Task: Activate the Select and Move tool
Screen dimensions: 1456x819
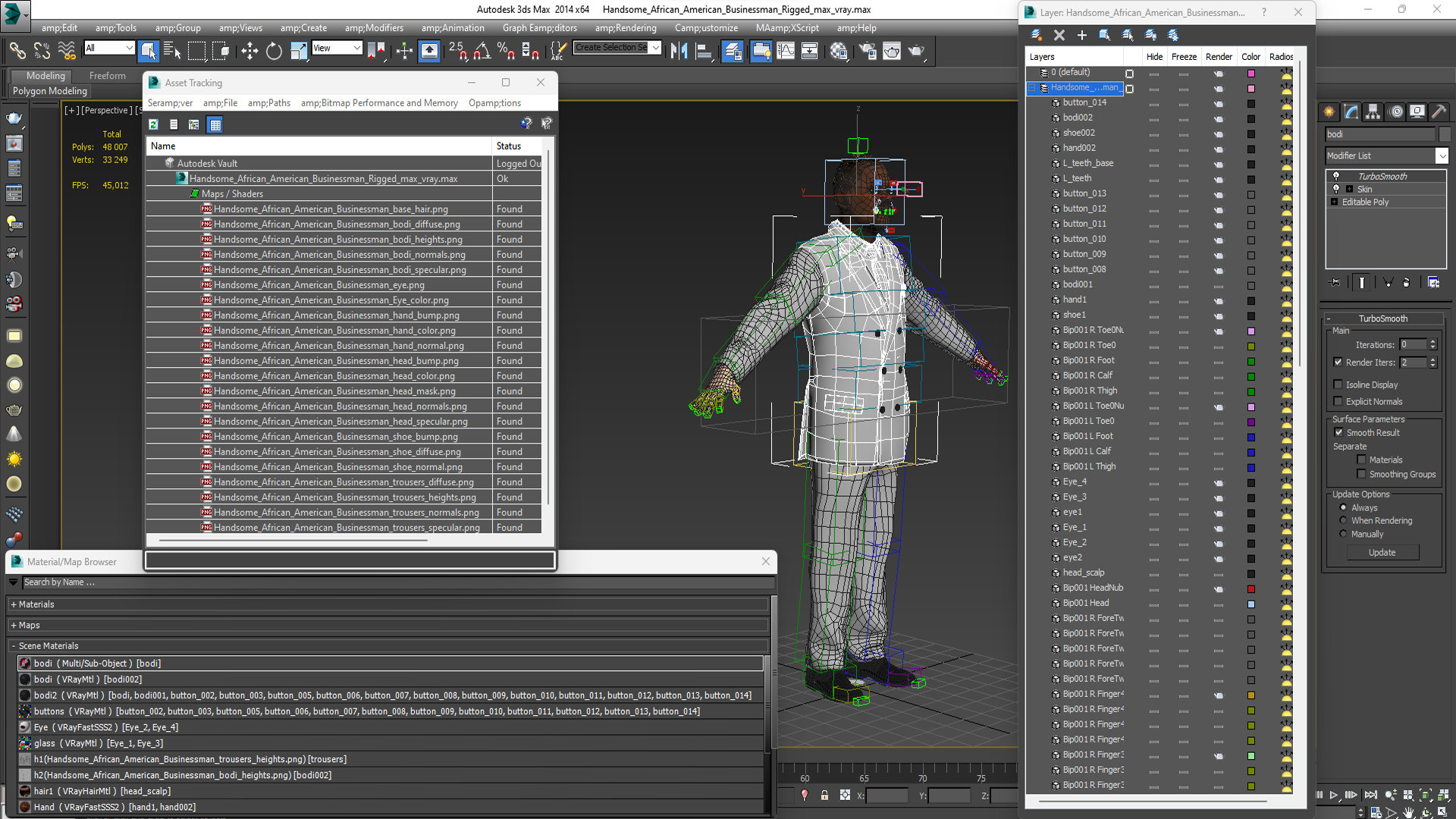Action: [249, 51]
